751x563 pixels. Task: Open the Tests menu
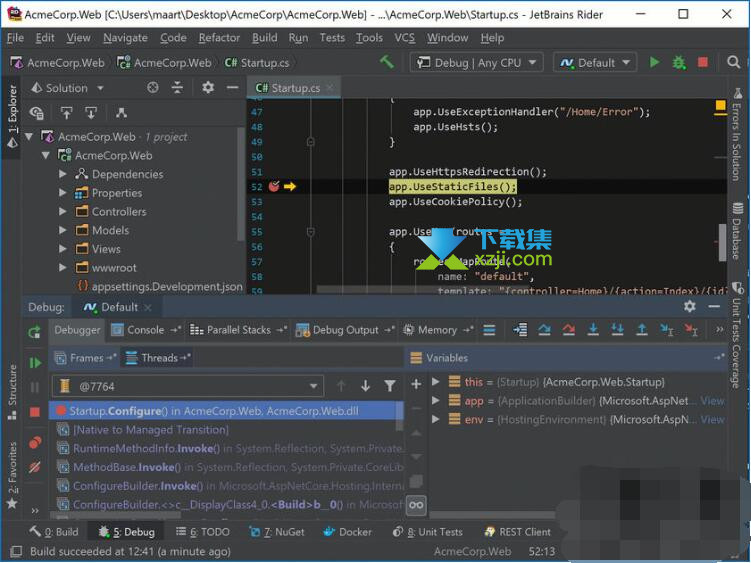[332, 38]
